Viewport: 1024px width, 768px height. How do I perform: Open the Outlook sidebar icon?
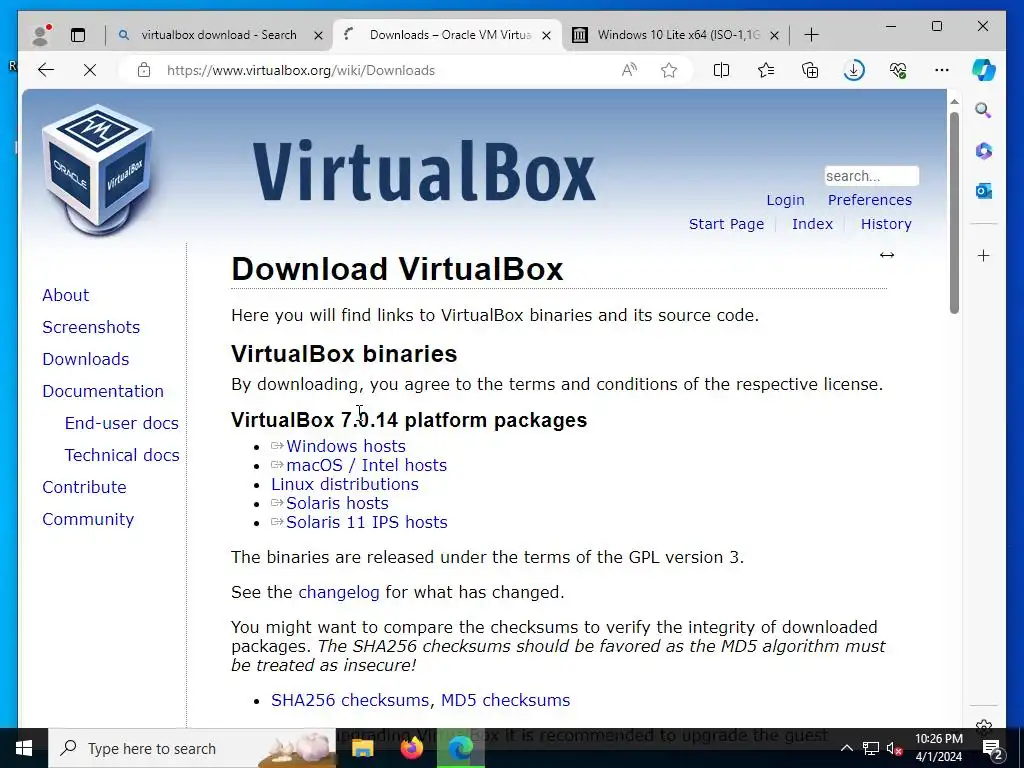(984, 191)
